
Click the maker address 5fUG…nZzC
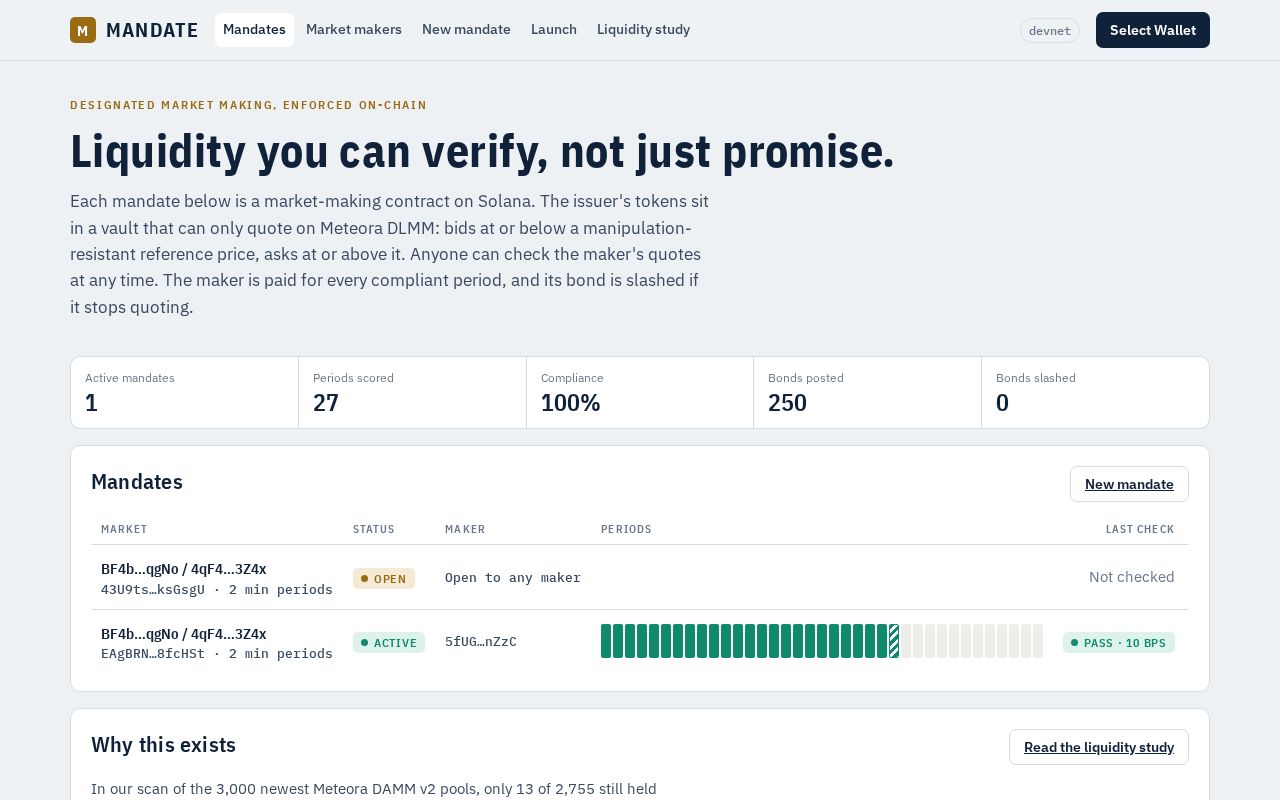[481, 642]
